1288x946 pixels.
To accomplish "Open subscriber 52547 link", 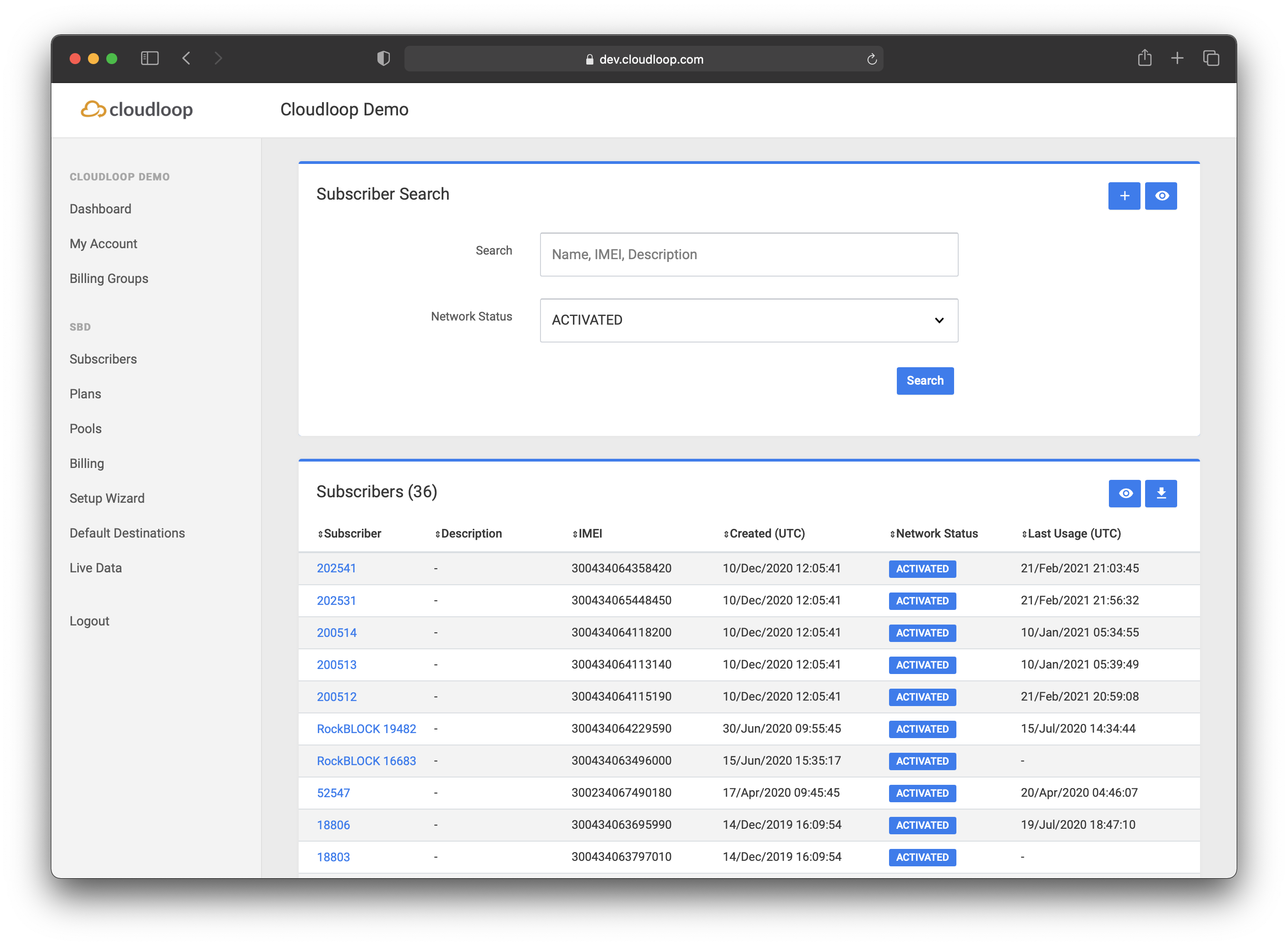I will 333,793.
